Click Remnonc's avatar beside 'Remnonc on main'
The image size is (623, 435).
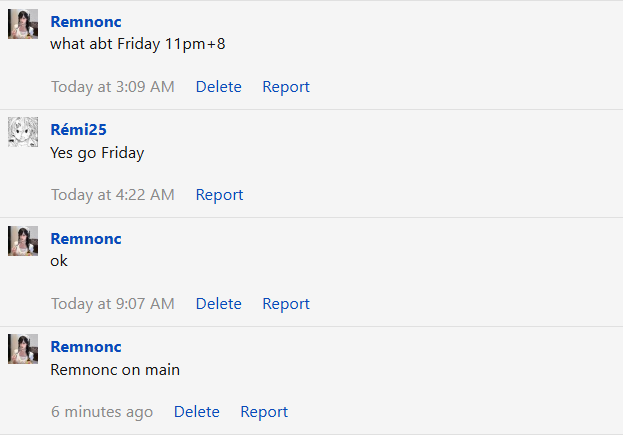click(23, 349)
